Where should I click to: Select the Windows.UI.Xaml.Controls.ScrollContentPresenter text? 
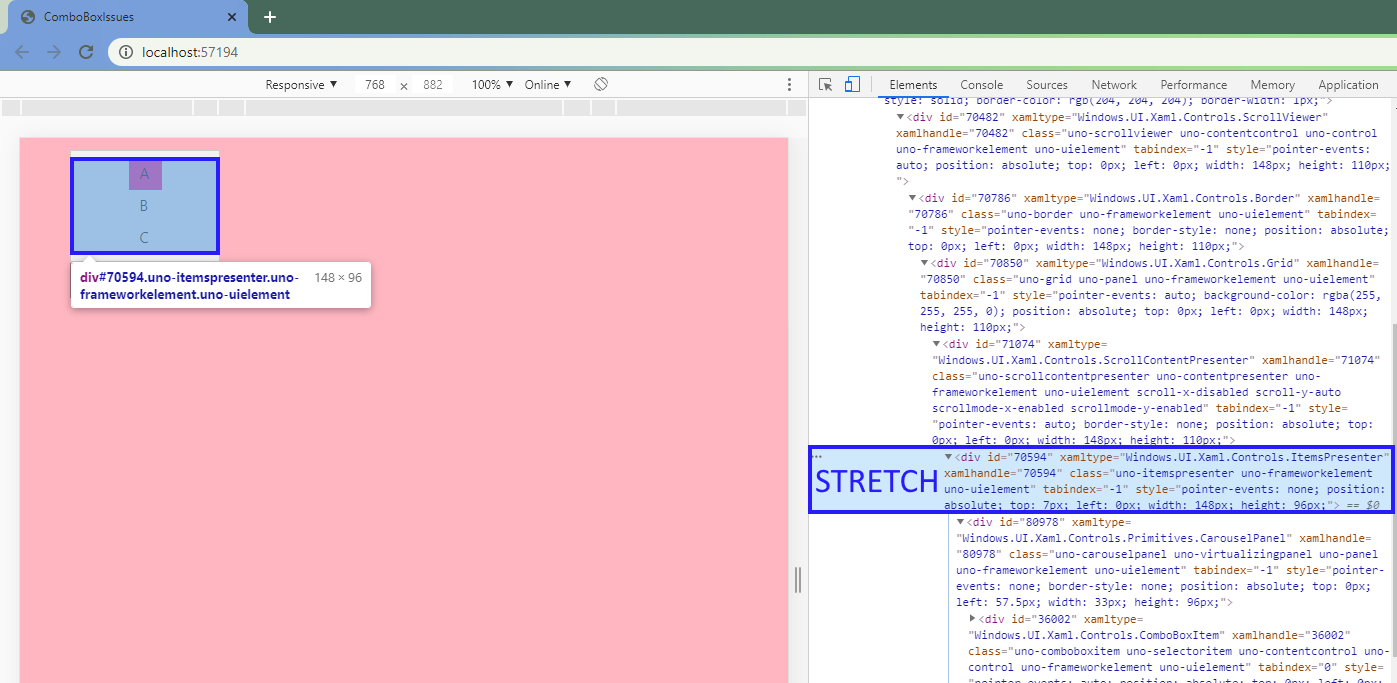[1093, 360]
